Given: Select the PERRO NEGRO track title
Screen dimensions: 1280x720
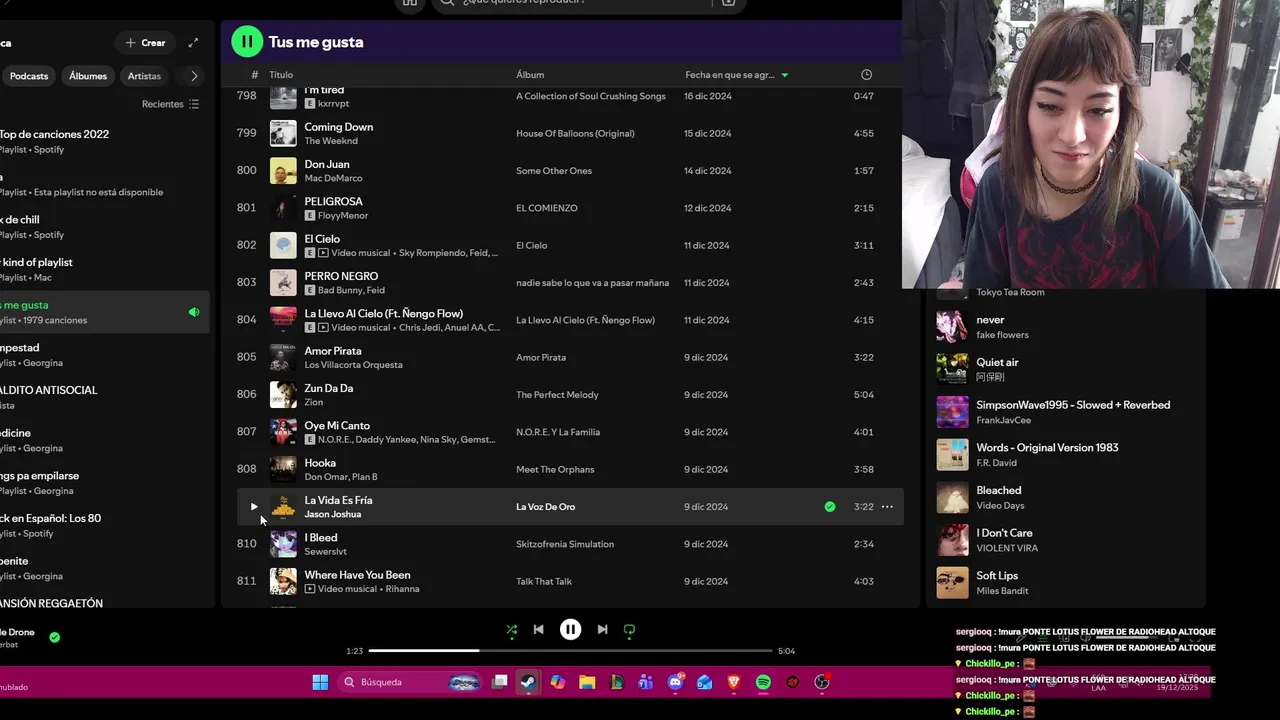Looking at the screenshot, I should tap(341, 276).
